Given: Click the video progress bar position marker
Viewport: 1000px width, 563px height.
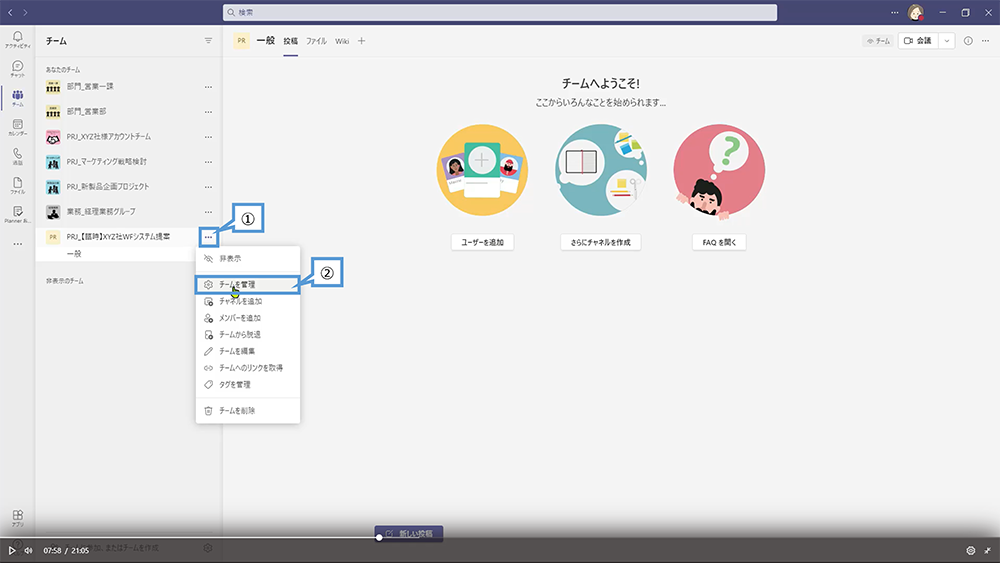Looking at the screenshot, I should pos(379,537).
